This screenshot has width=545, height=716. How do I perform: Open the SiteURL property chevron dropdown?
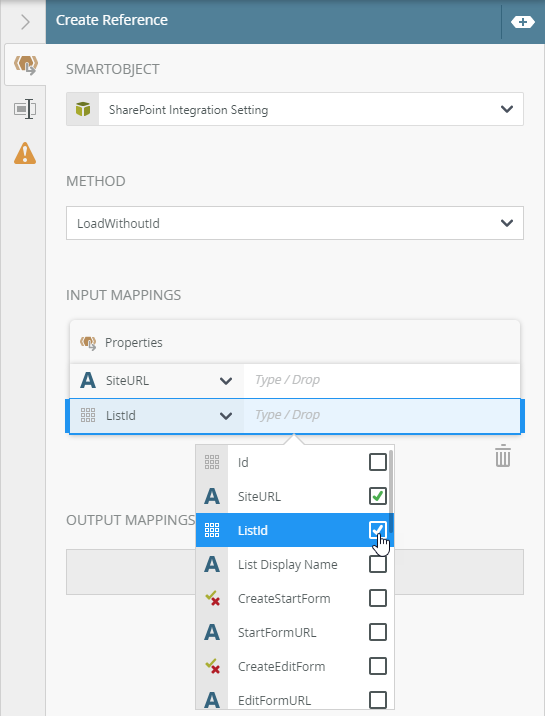[x=226, y=381]
